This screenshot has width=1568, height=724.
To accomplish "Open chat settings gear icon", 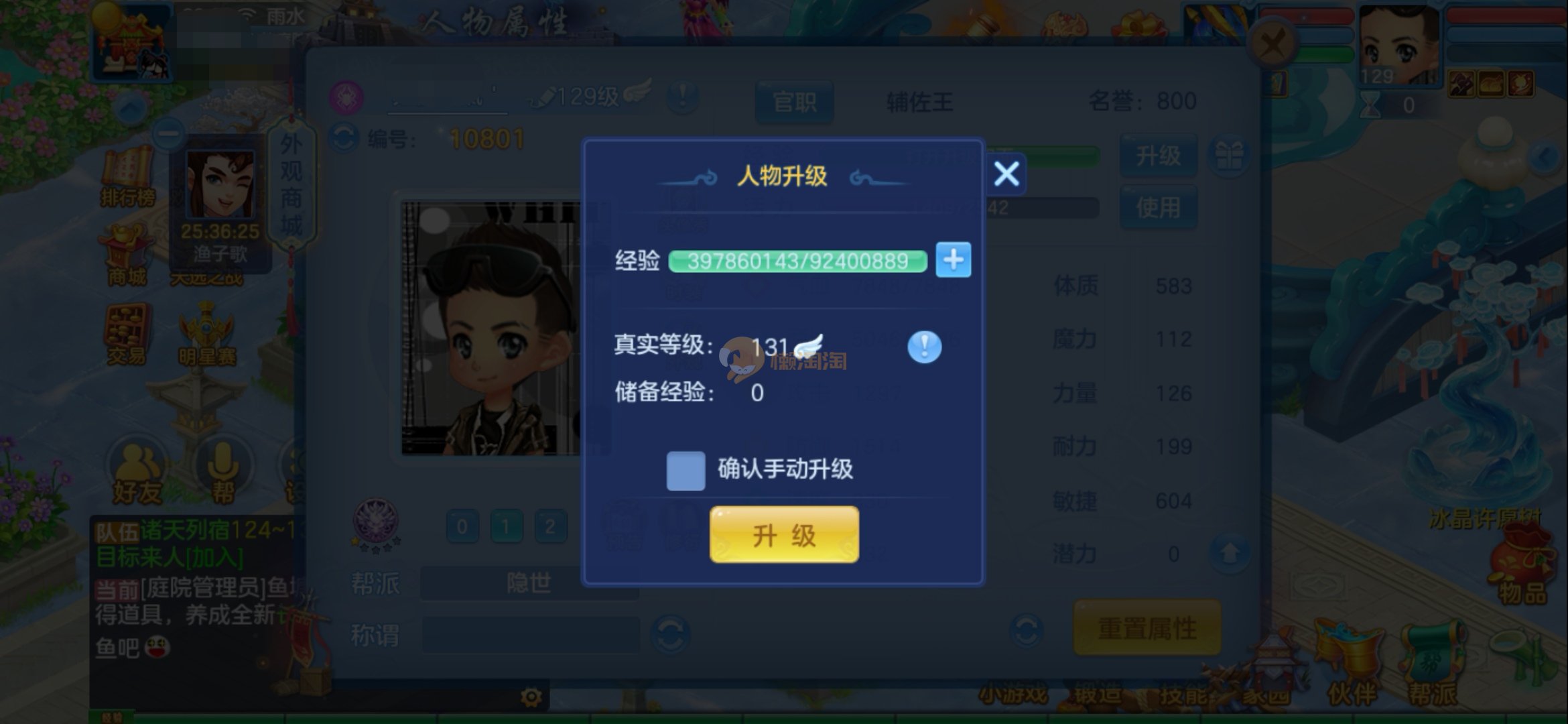I will tap(531, 698).
